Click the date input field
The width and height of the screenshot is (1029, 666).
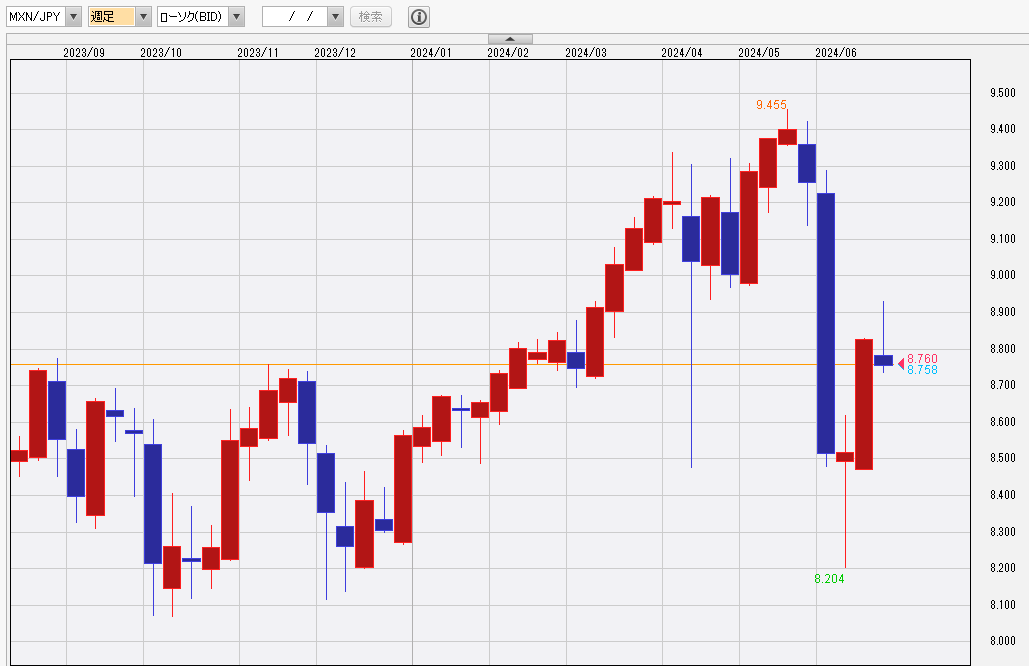click(295, 16)
